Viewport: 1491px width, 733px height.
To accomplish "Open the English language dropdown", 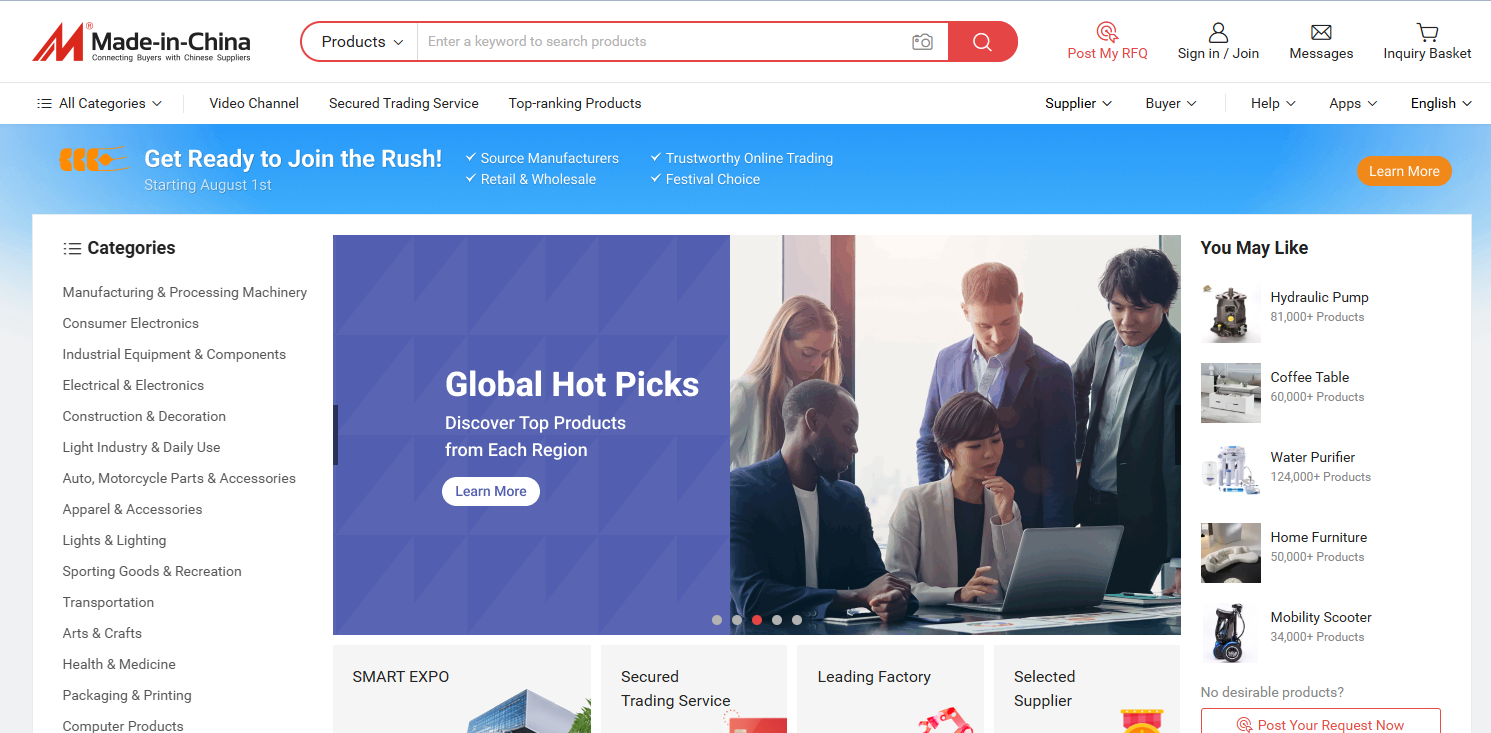I will click(1441, 103).
